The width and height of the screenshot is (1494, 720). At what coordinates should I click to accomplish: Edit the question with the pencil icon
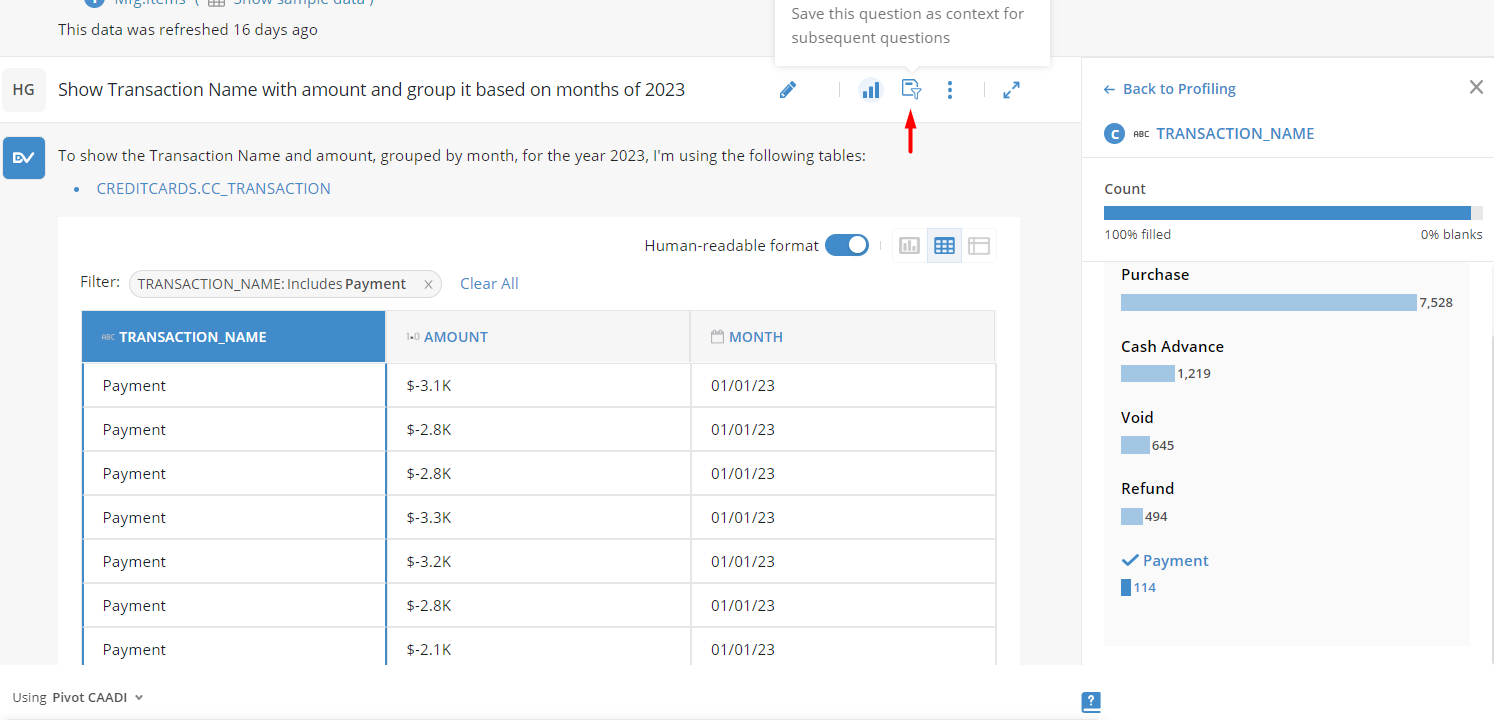(788, 90)
